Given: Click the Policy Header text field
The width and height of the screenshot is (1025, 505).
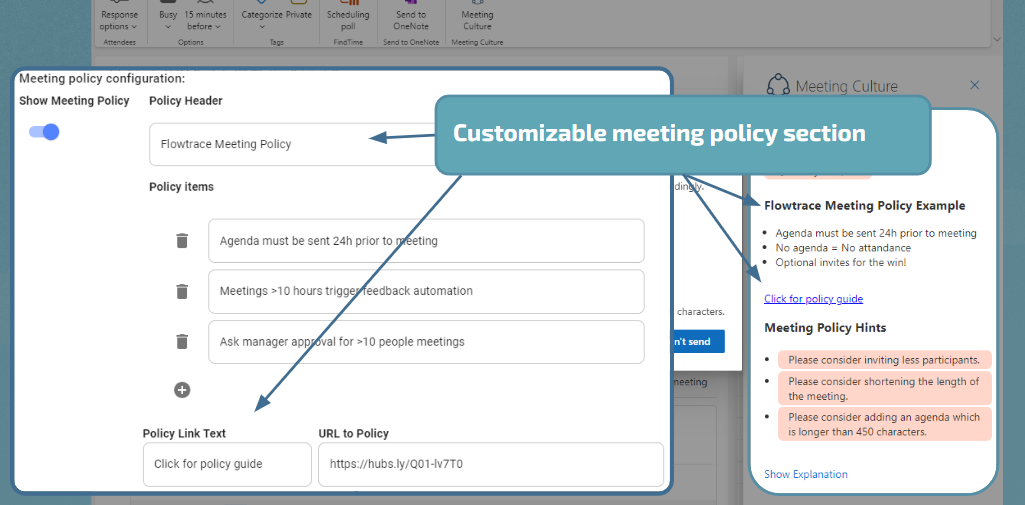Looking at the screenshot, I should tap(290, 144).
